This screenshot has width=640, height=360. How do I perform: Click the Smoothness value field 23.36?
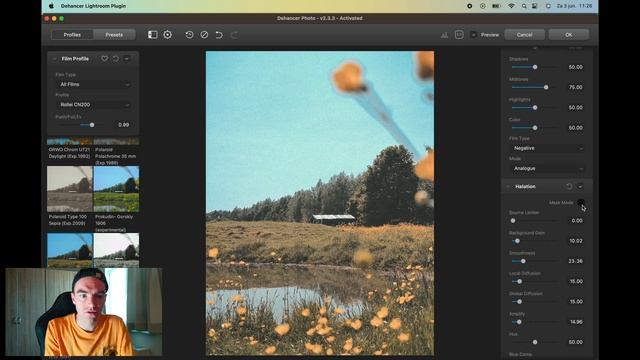click(576, 261)
